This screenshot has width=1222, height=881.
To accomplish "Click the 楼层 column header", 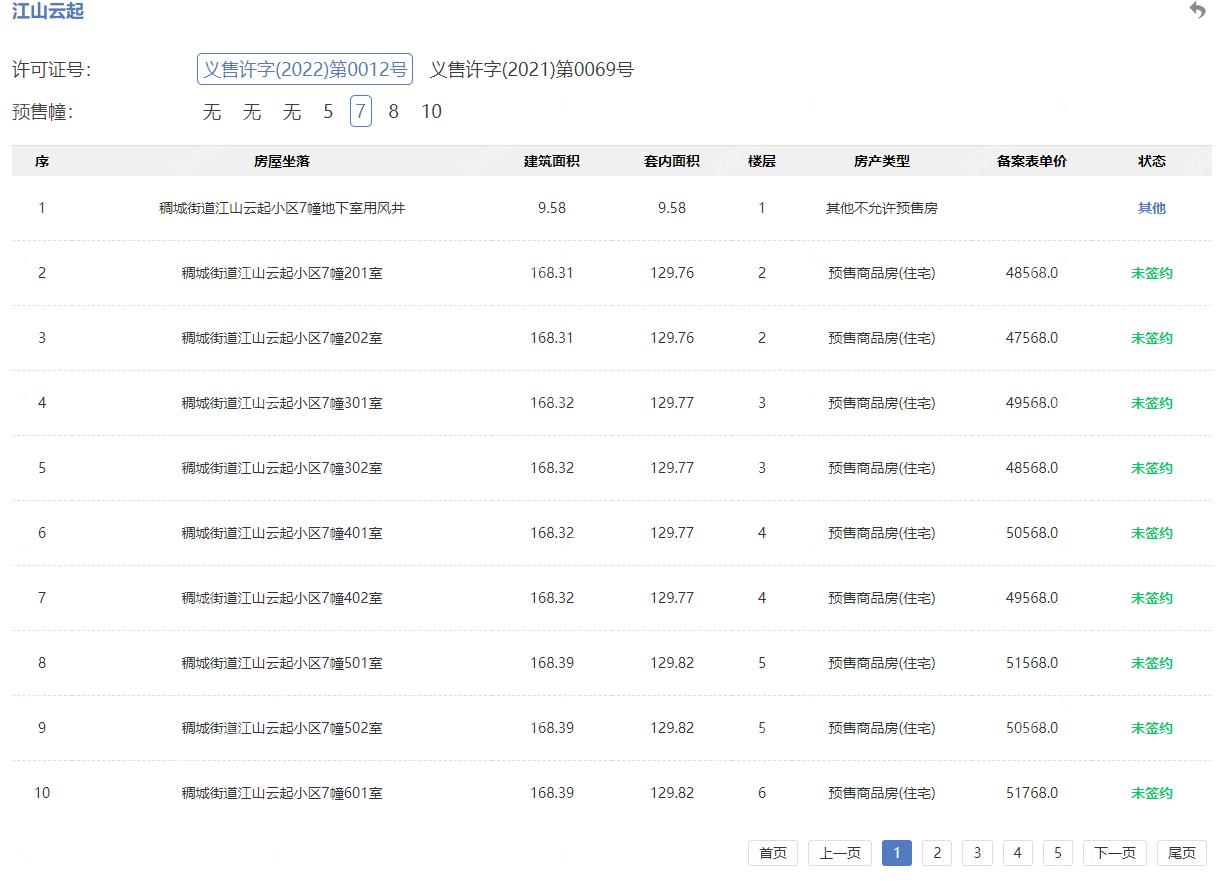I will [x=762, y=161].
